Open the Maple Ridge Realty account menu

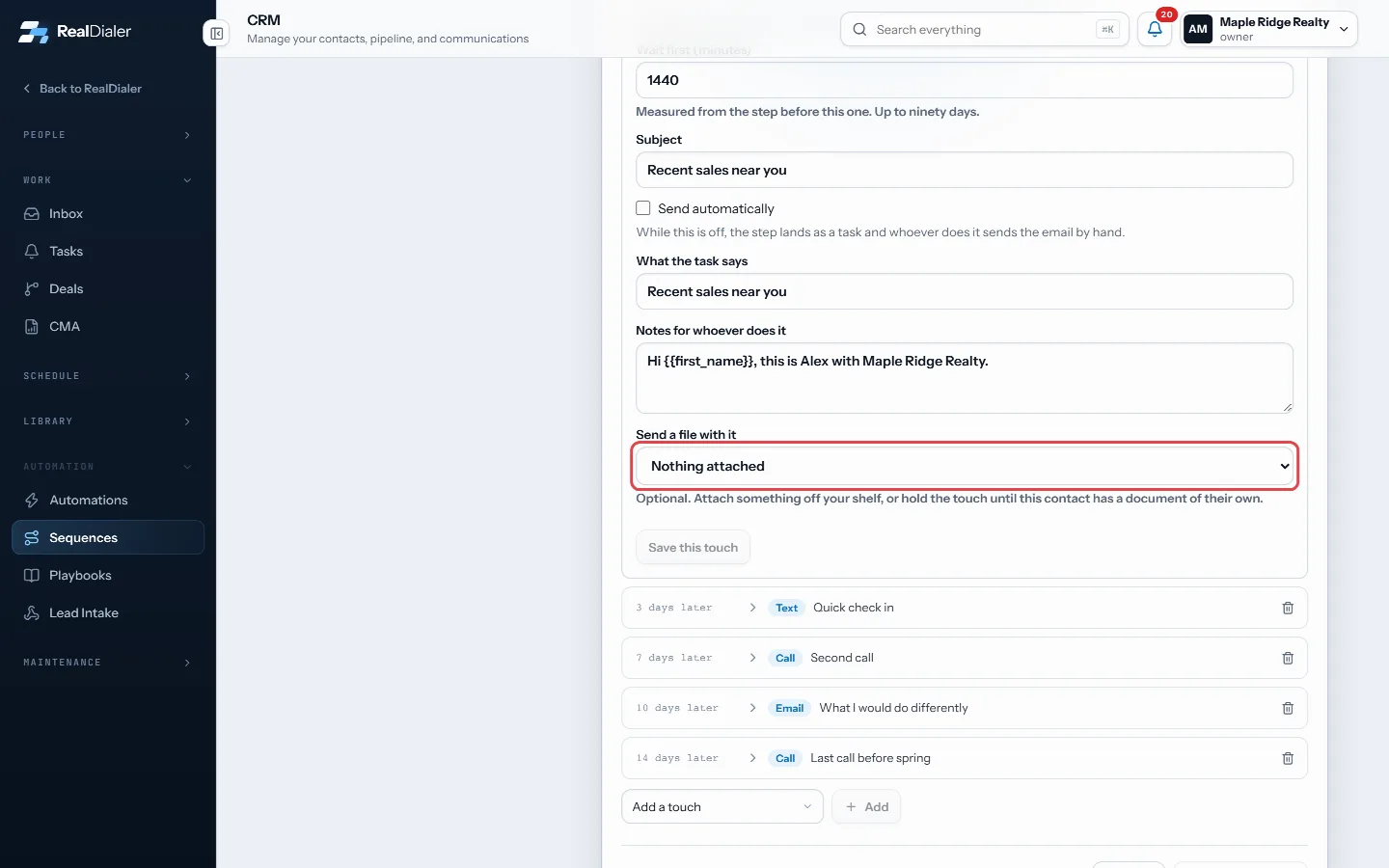pyautogui.click(x=1269, y=30)
